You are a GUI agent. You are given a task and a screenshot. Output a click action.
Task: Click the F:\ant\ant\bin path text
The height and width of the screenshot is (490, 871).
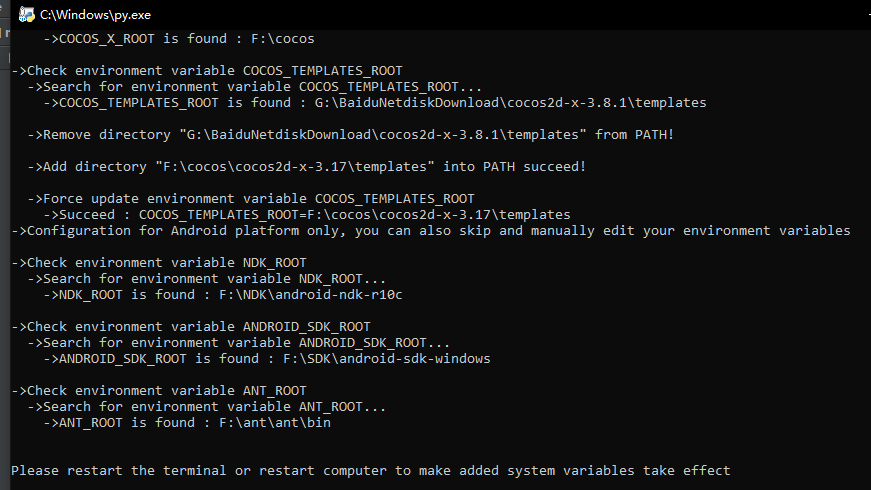tap(275, 423)
